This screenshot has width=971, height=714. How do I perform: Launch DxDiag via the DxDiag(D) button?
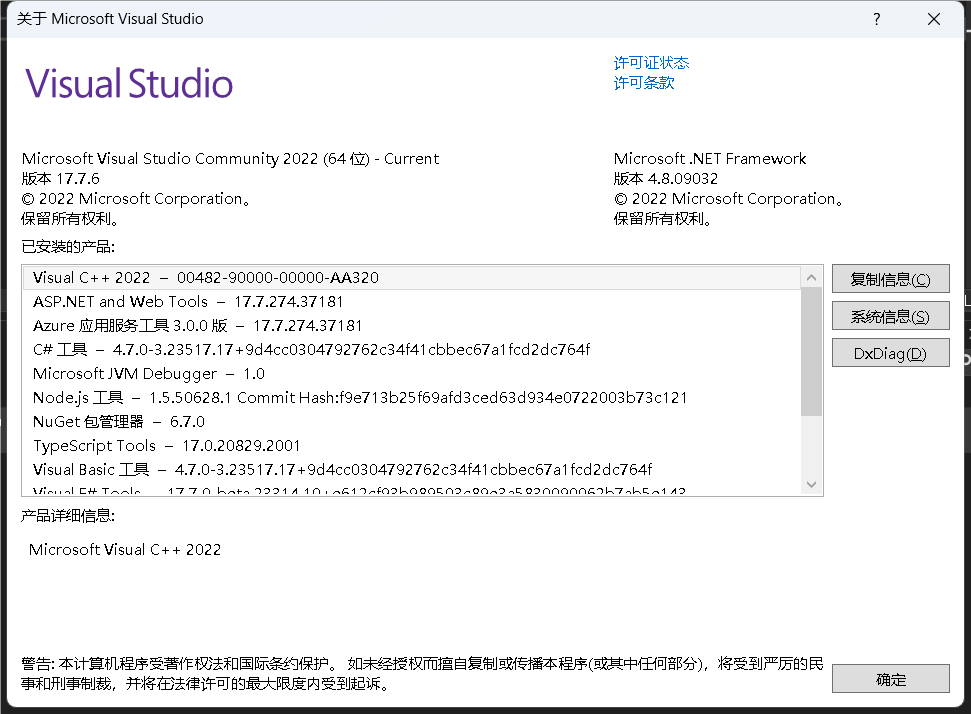click(x=890, y=352)
